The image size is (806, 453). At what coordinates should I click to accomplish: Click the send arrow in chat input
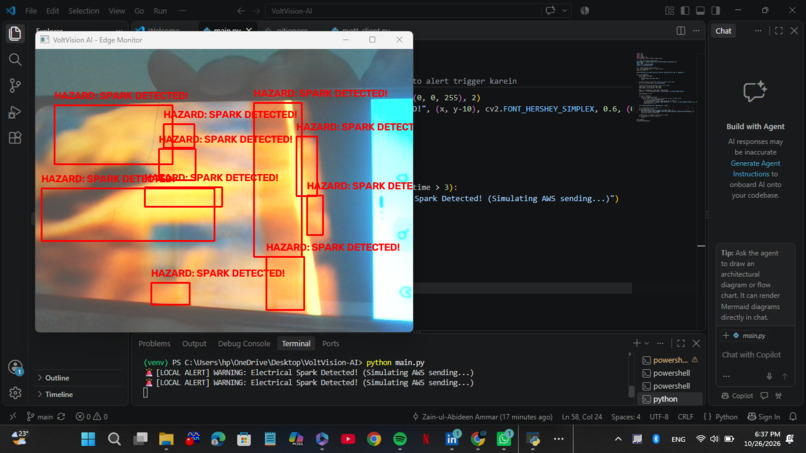[785, 376]
